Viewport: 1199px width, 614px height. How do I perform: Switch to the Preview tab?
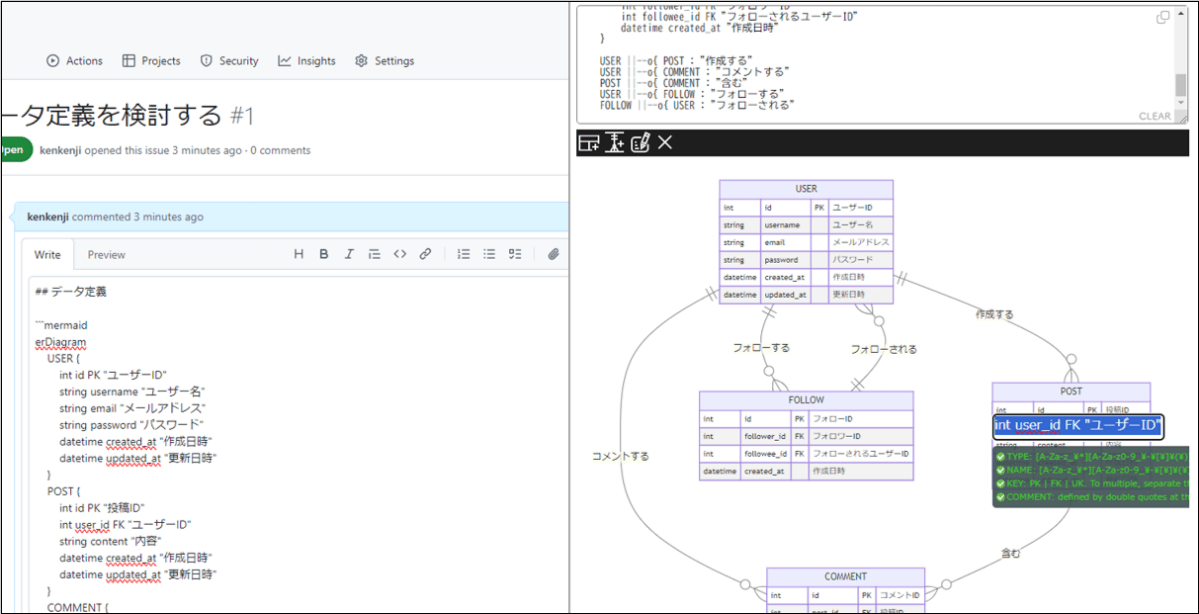105,254
